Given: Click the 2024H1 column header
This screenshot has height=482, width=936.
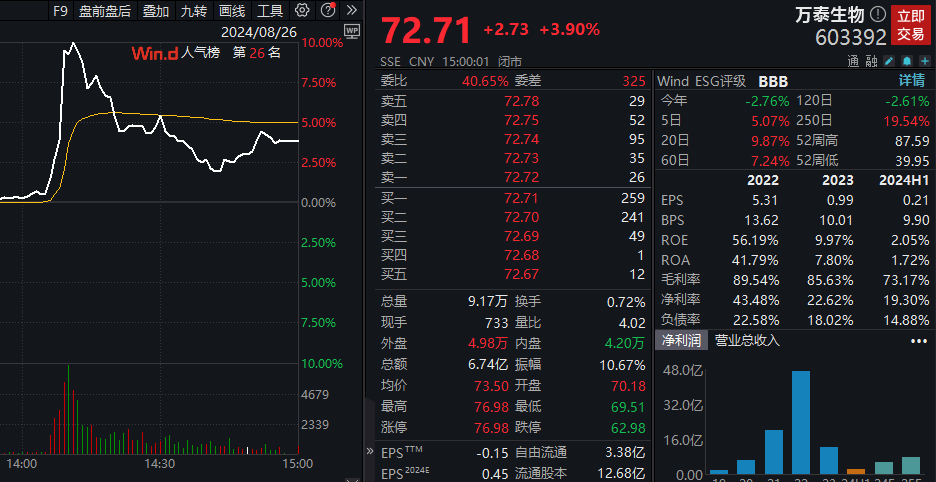Looking at the screenshot, I should click(x=904, y=180).
